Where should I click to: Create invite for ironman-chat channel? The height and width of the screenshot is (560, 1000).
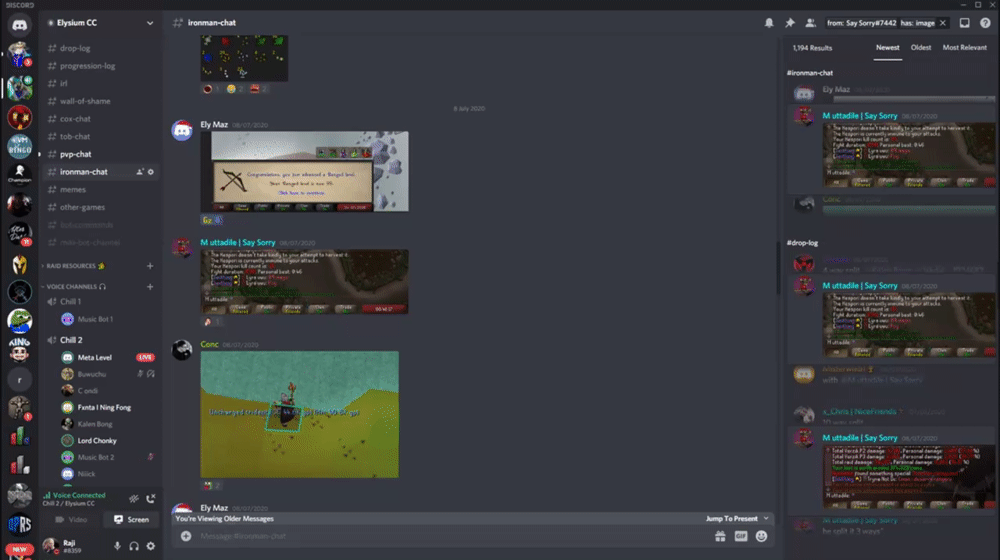140,172
